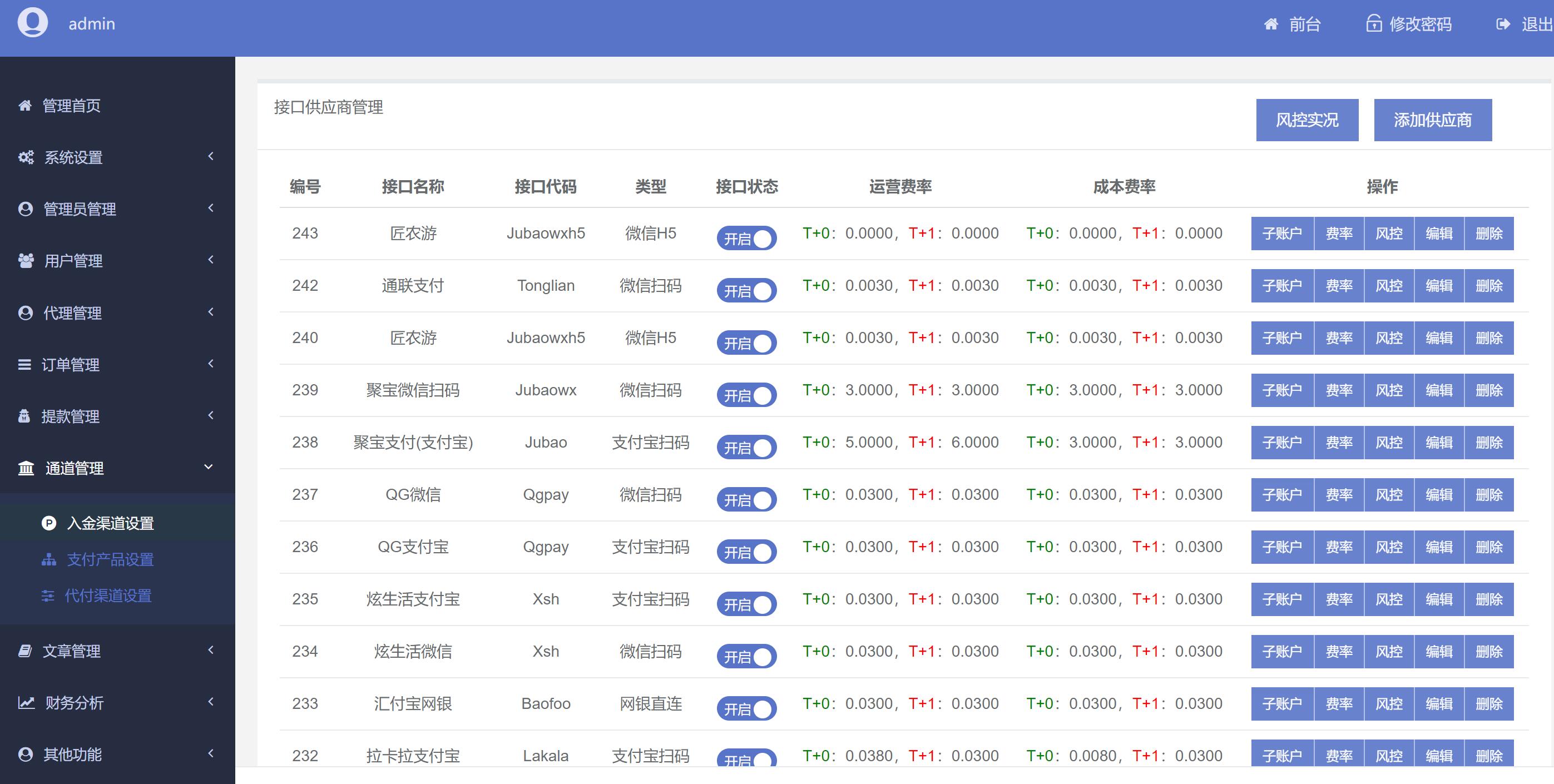Open 支付产品设置 submenu item
Image resolution: width=1554 pixels, height=784 pixels.
[x=110, y=560]
